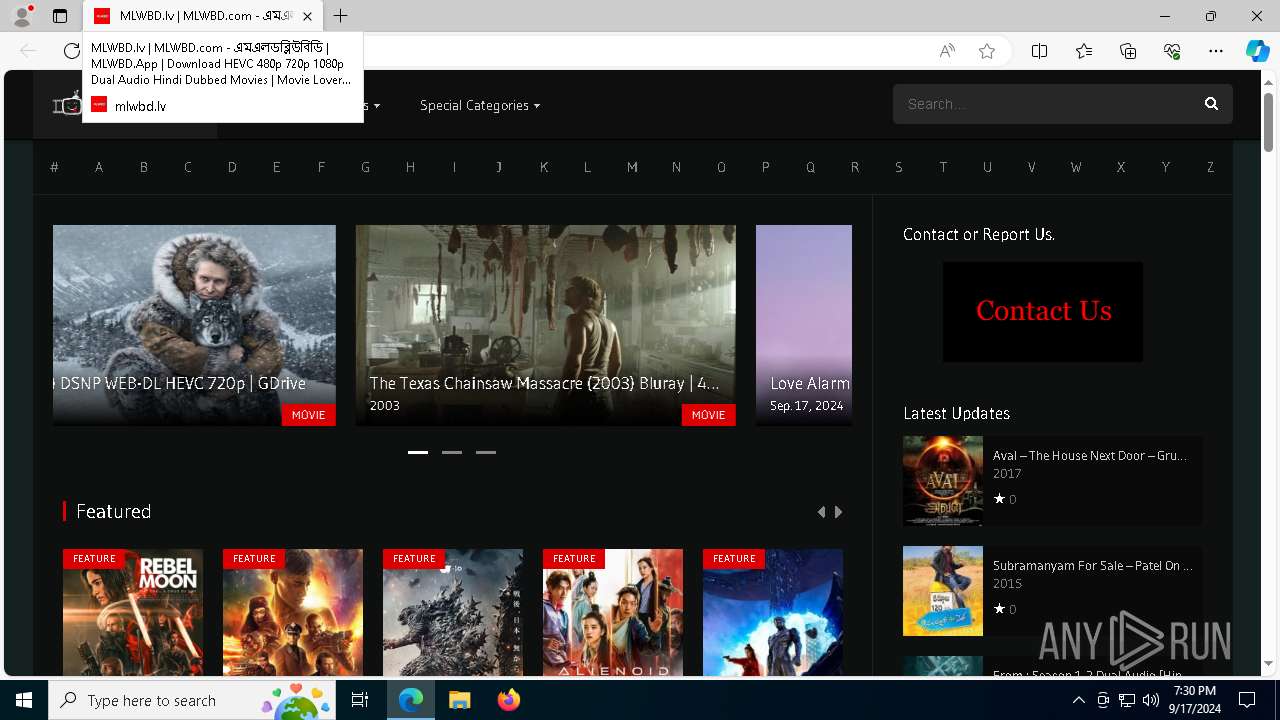Click the taskbar search box
This screenshot has height=720, width=1280.
coord(192,700)
